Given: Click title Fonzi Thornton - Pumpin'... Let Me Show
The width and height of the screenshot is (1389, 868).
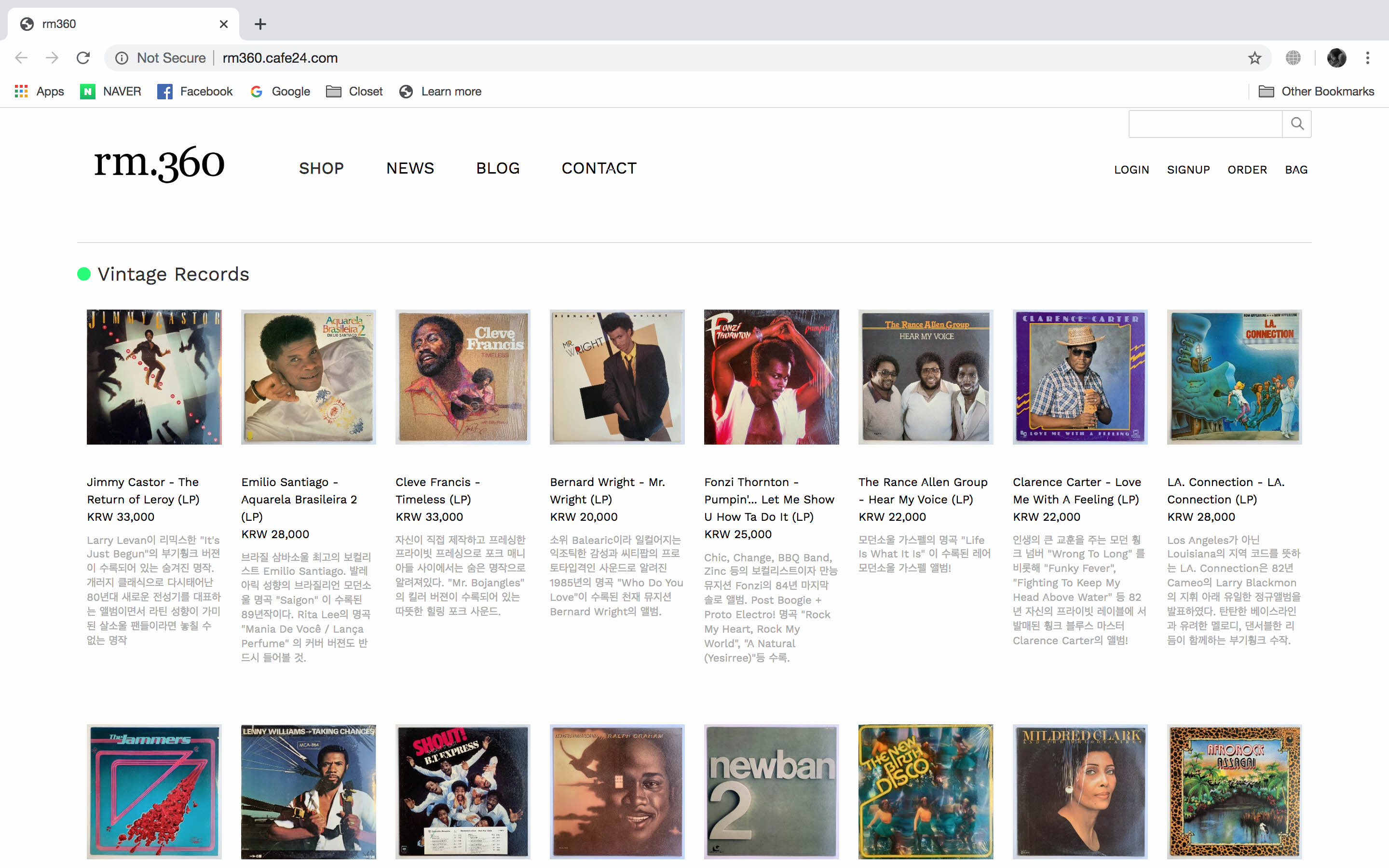Looking at the screenshot, I should [769, 500].
